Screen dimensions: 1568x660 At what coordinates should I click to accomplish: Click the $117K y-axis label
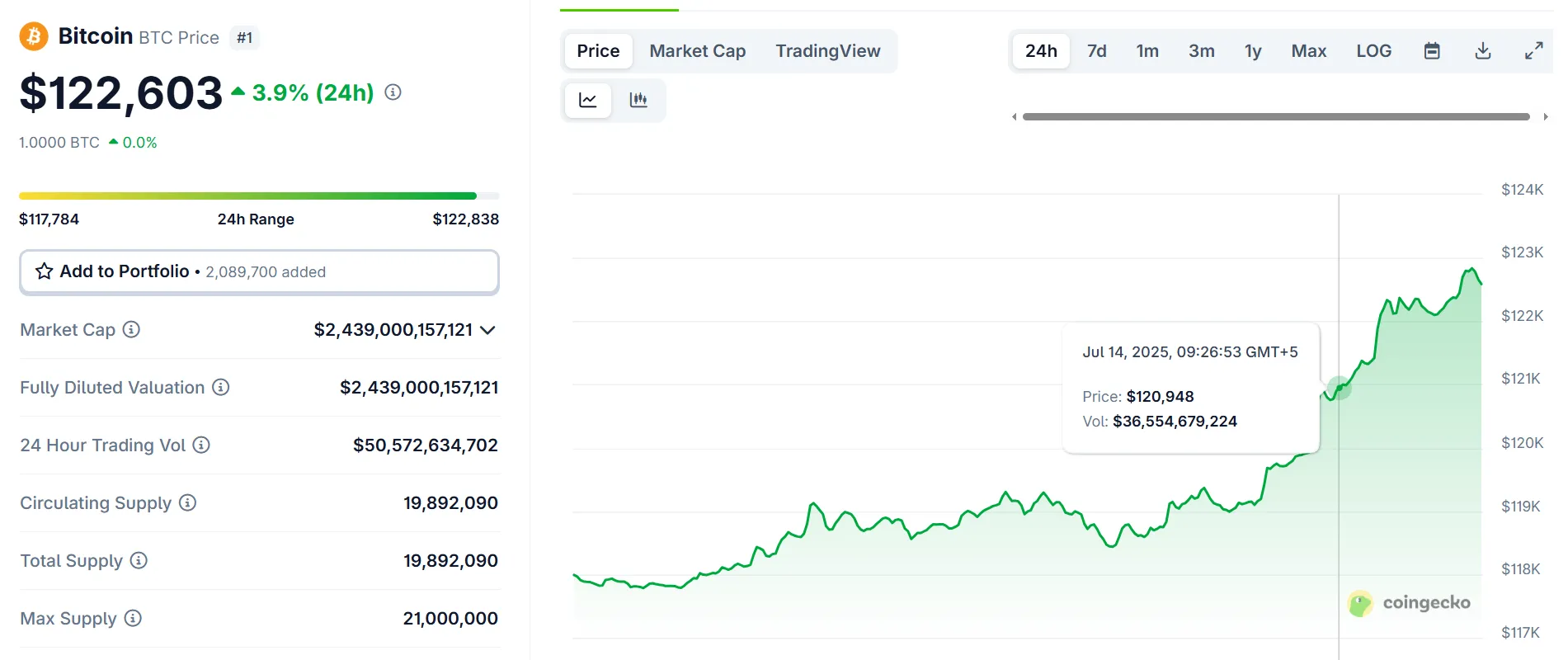(1521, 633)
